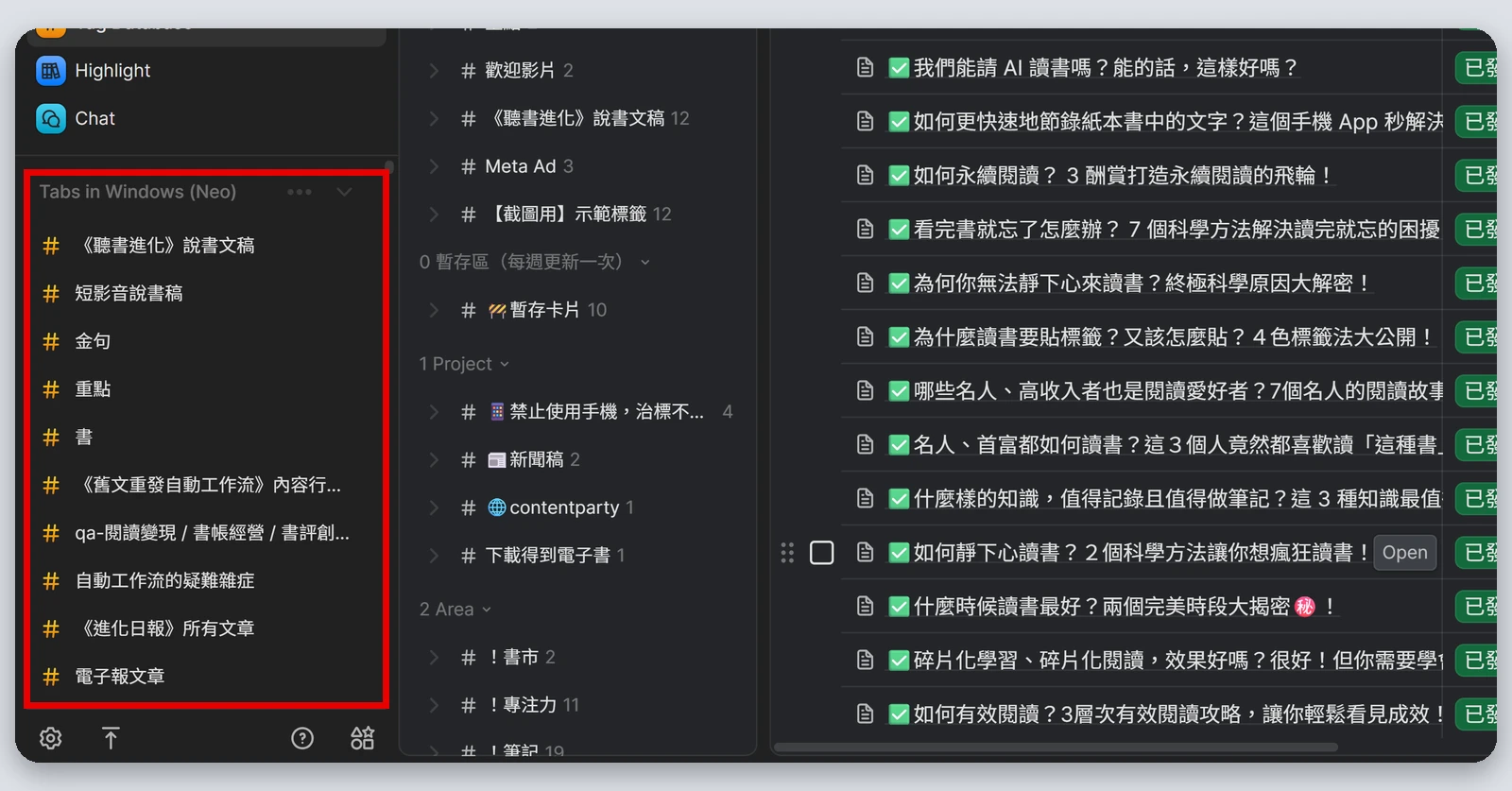This screenshot has width=1512, height=791.
Task: Open the 新聞稿 tag in the tree
Action: (534, 460)
